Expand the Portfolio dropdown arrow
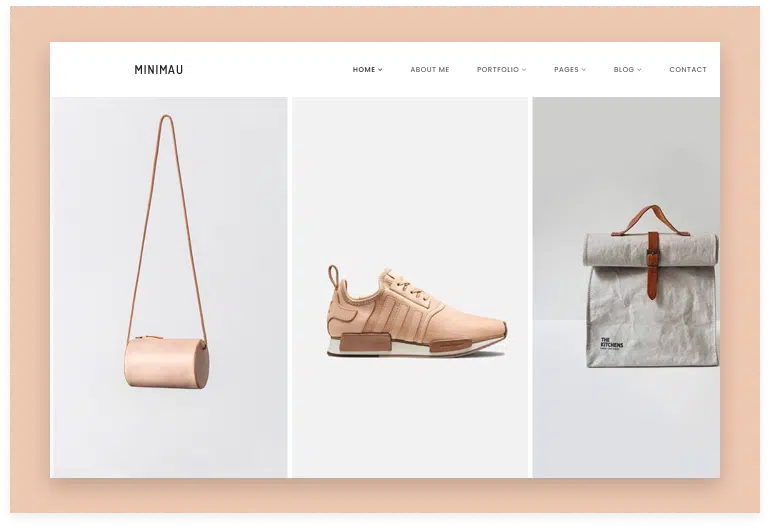The width and height of the screenshot is (770, 527). (x=524, y=70)
